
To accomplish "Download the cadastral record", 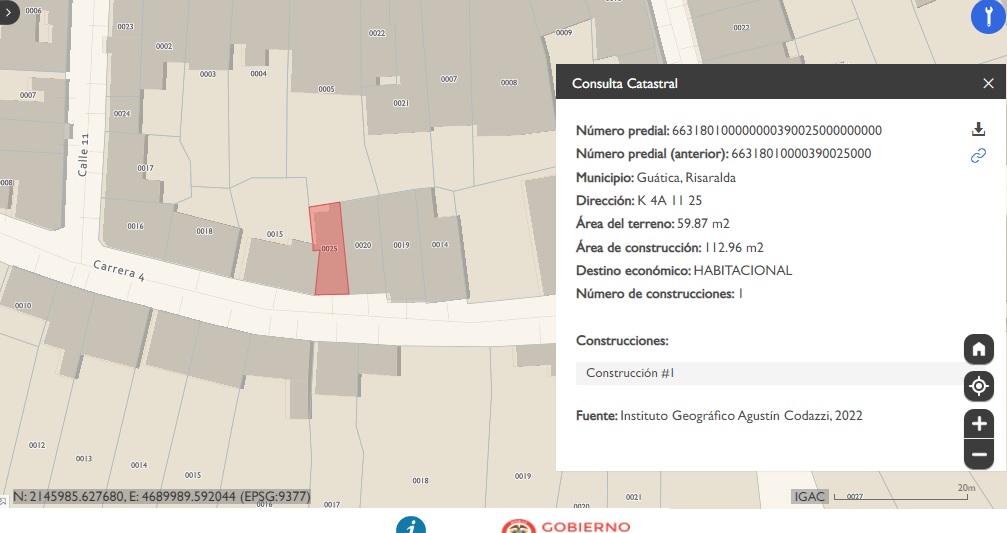I will pos(978,129).
